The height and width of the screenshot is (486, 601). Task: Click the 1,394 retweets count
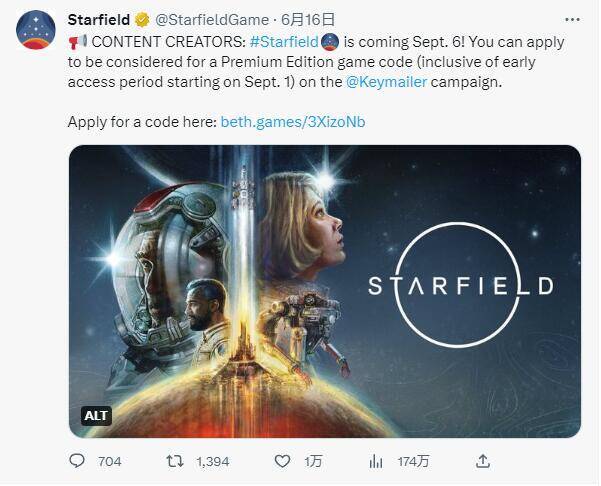point(212,461)
